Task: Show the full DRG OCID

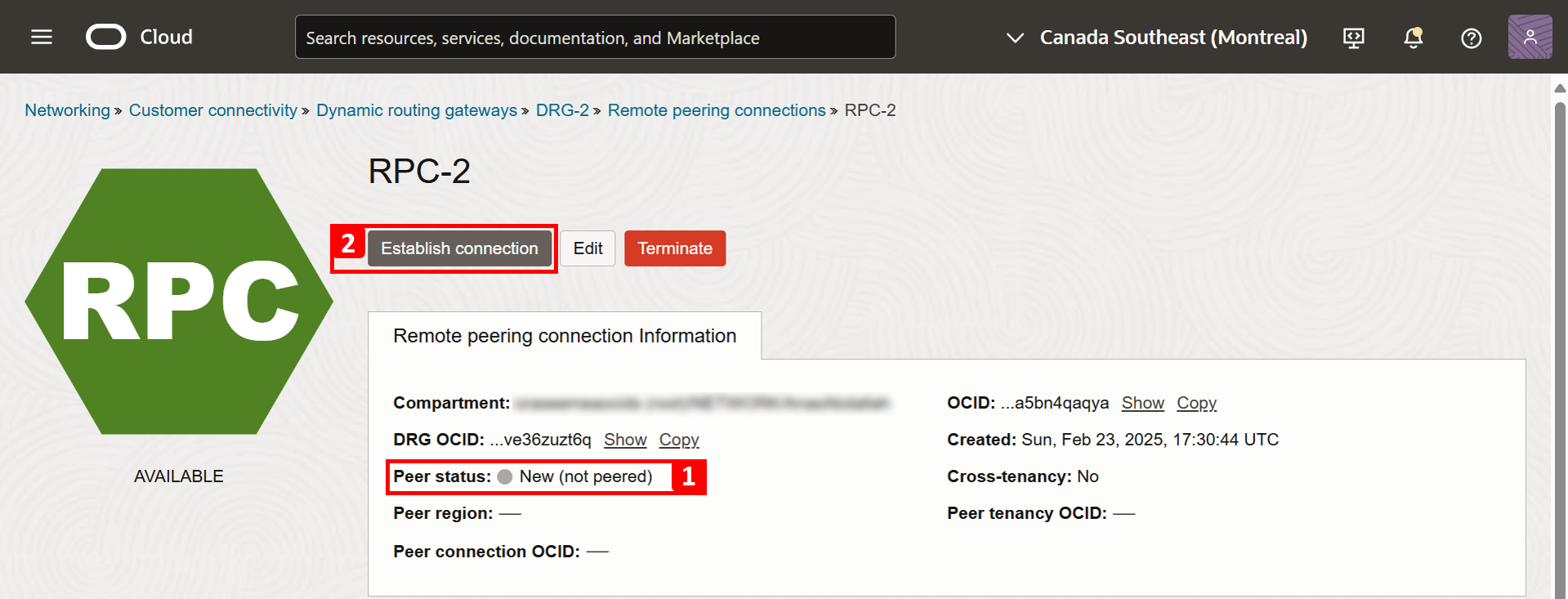Action: 625,440
